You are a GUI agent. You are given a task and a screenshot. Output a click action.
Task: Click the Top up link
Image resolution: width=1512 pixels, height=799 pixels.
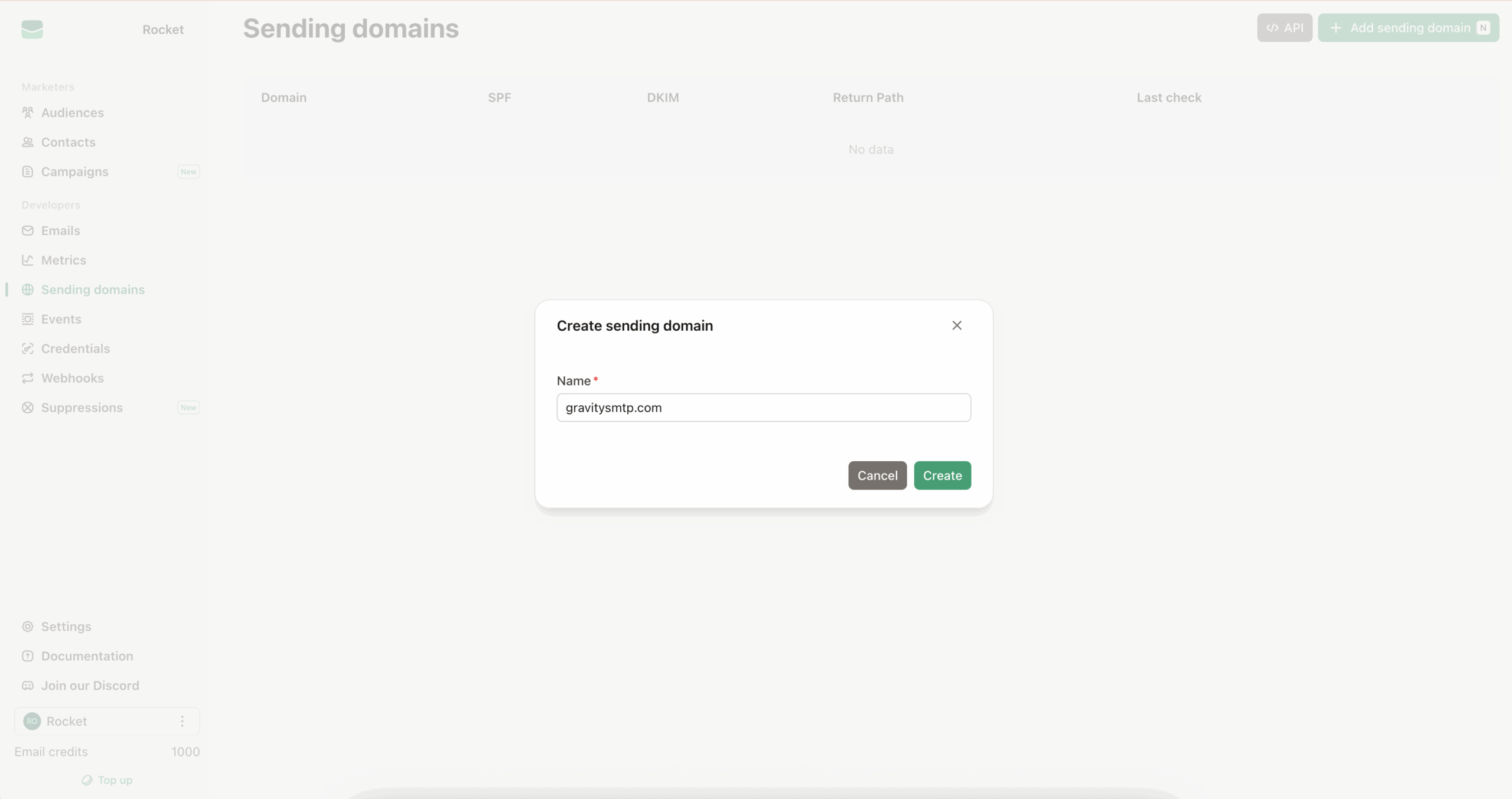point(107,780)
